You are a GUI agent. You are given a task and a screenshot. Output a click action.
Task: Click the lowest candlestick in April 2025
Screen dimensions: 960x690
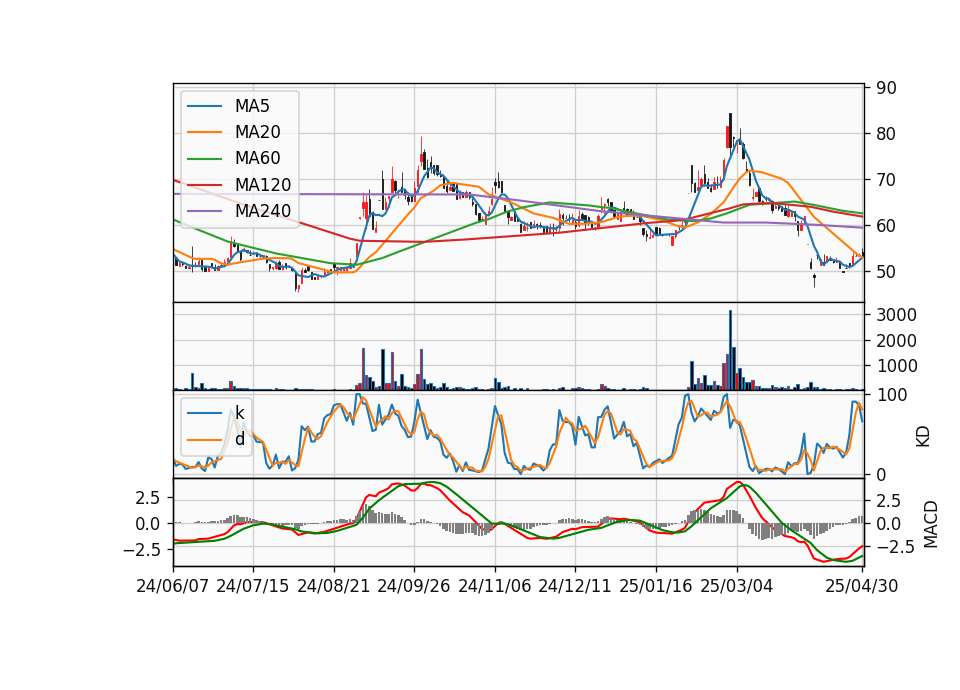click(814, 280)
